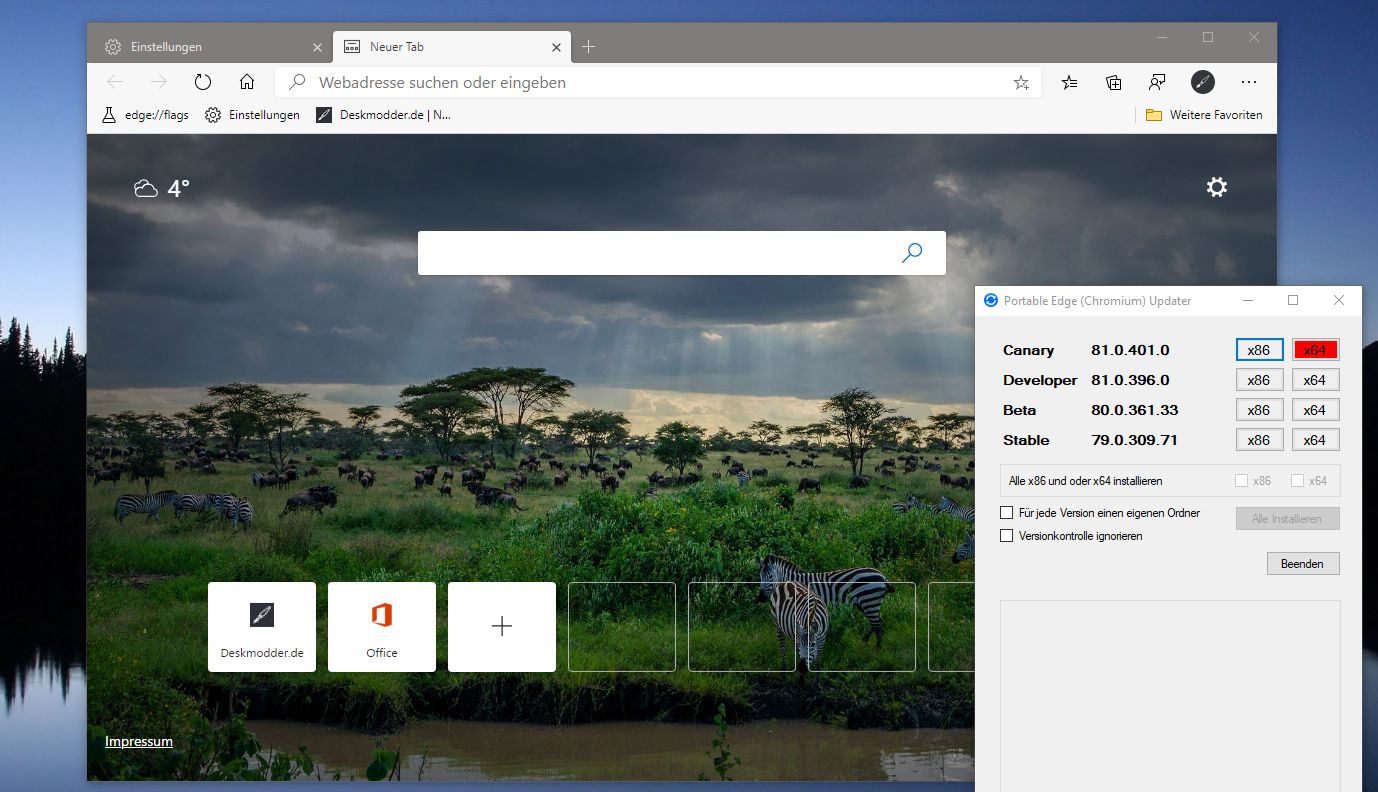Add this page to favorites star

point(1021,83)
